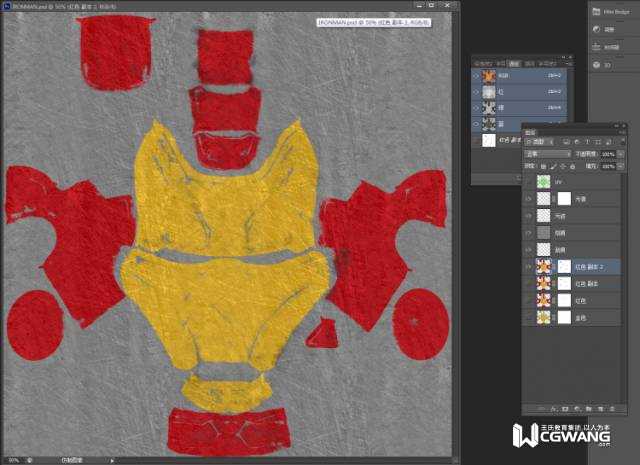Select the 红色 副本 layer
This screenshot has height=465, width=640.
point(572,284)
